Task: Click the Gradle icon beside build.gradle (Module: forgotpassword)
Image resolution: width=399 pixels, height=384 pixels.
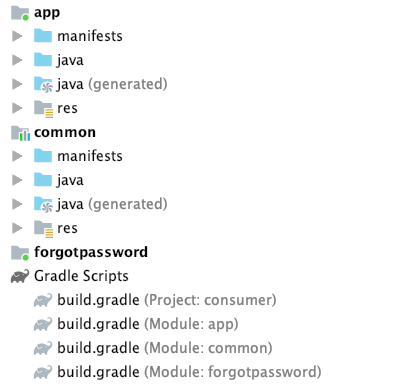Action: [43, 372]
